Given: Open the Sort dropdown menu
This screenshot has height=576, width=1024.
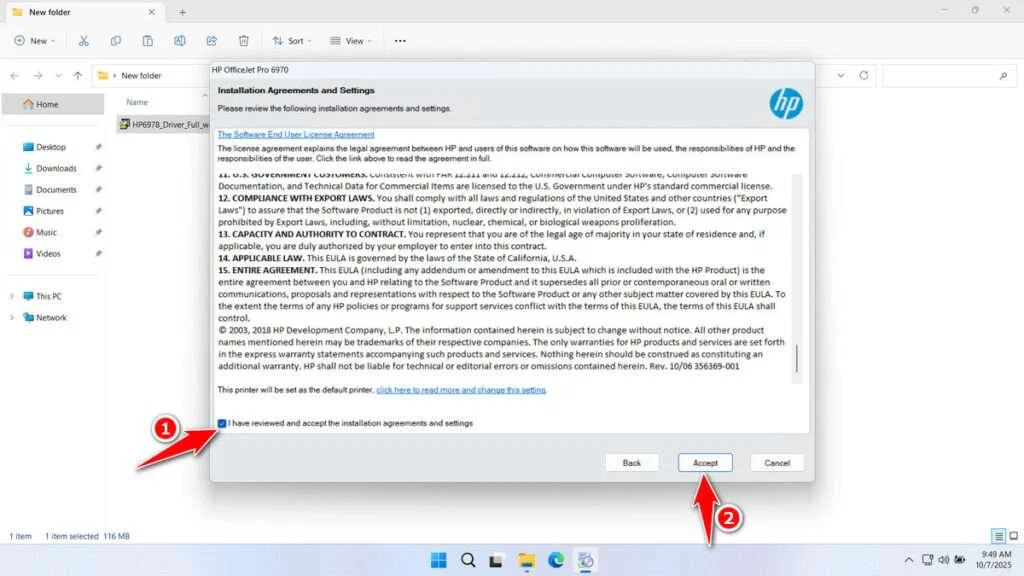Looking at the screenshot, I should point(292,40).
